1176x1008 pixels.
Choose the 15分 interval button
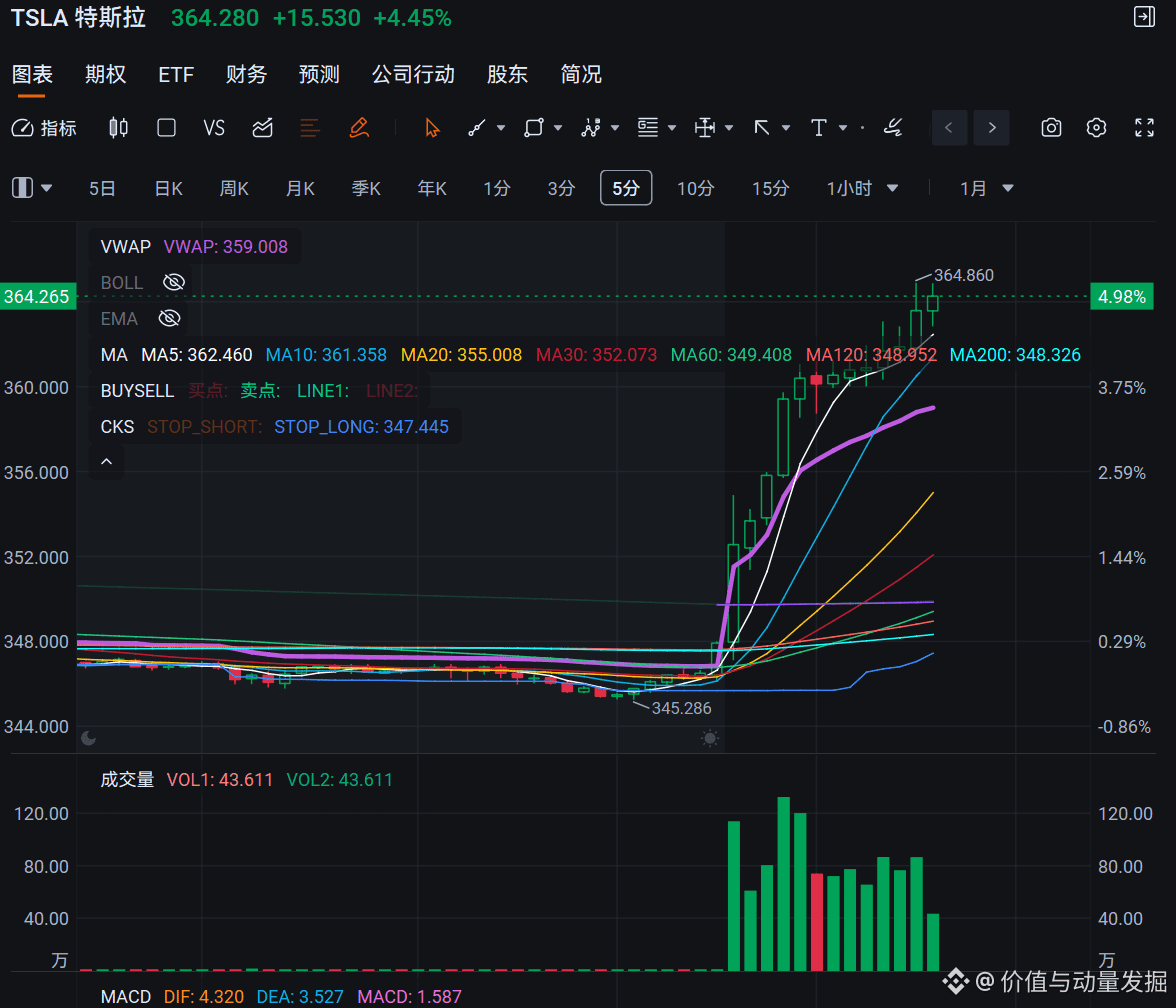pos(770,188)
